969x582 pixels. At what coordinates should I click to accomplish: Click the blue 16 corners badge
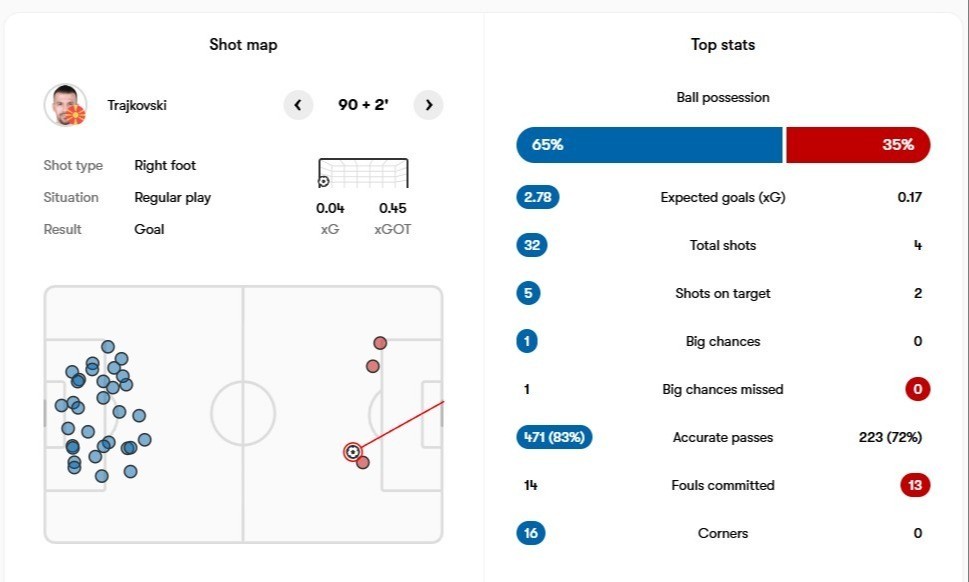pyautogui.click(x=531, y=533)
